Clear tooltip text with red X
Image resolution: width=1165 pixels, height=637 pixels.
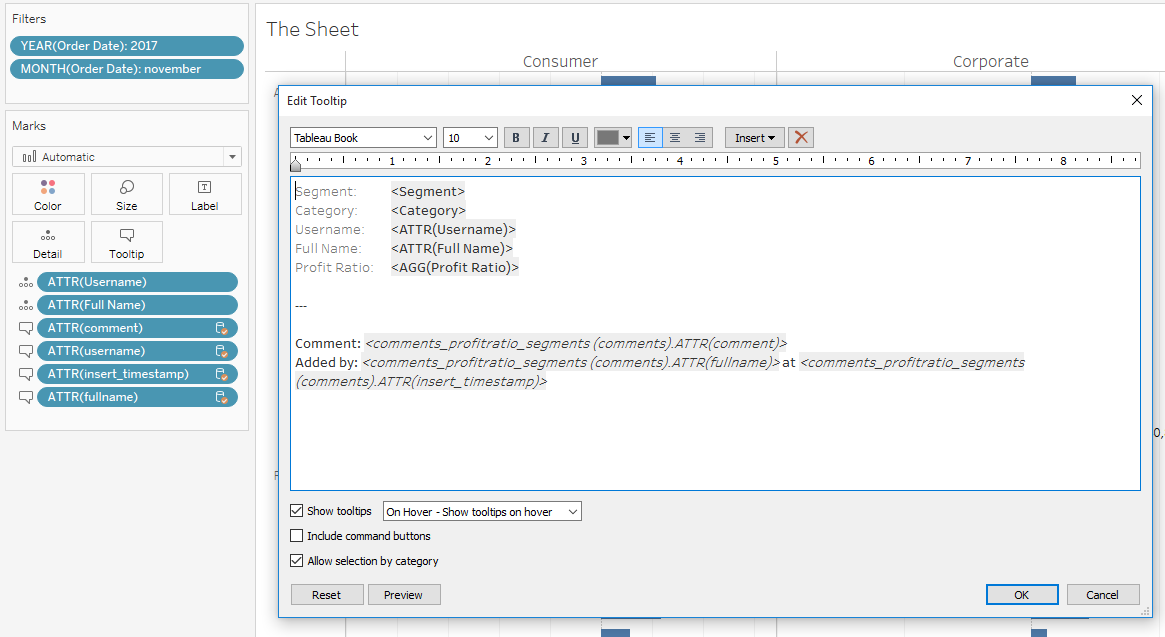pos(801,138)
